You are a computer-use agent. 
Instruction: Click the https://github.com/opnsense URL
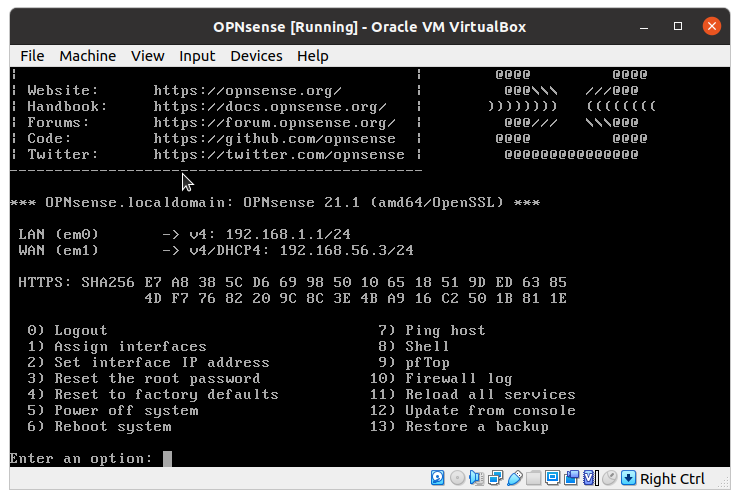[274, 138]
